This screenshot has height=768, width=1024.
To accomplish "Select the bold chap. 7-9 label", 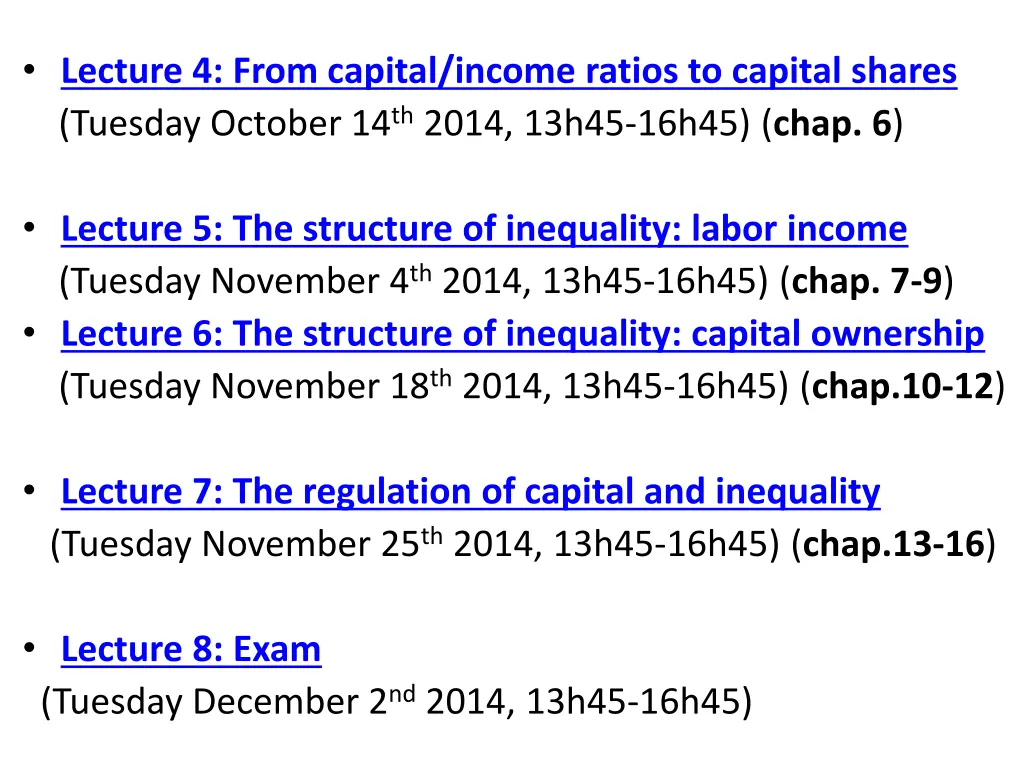I will (866, 283).
